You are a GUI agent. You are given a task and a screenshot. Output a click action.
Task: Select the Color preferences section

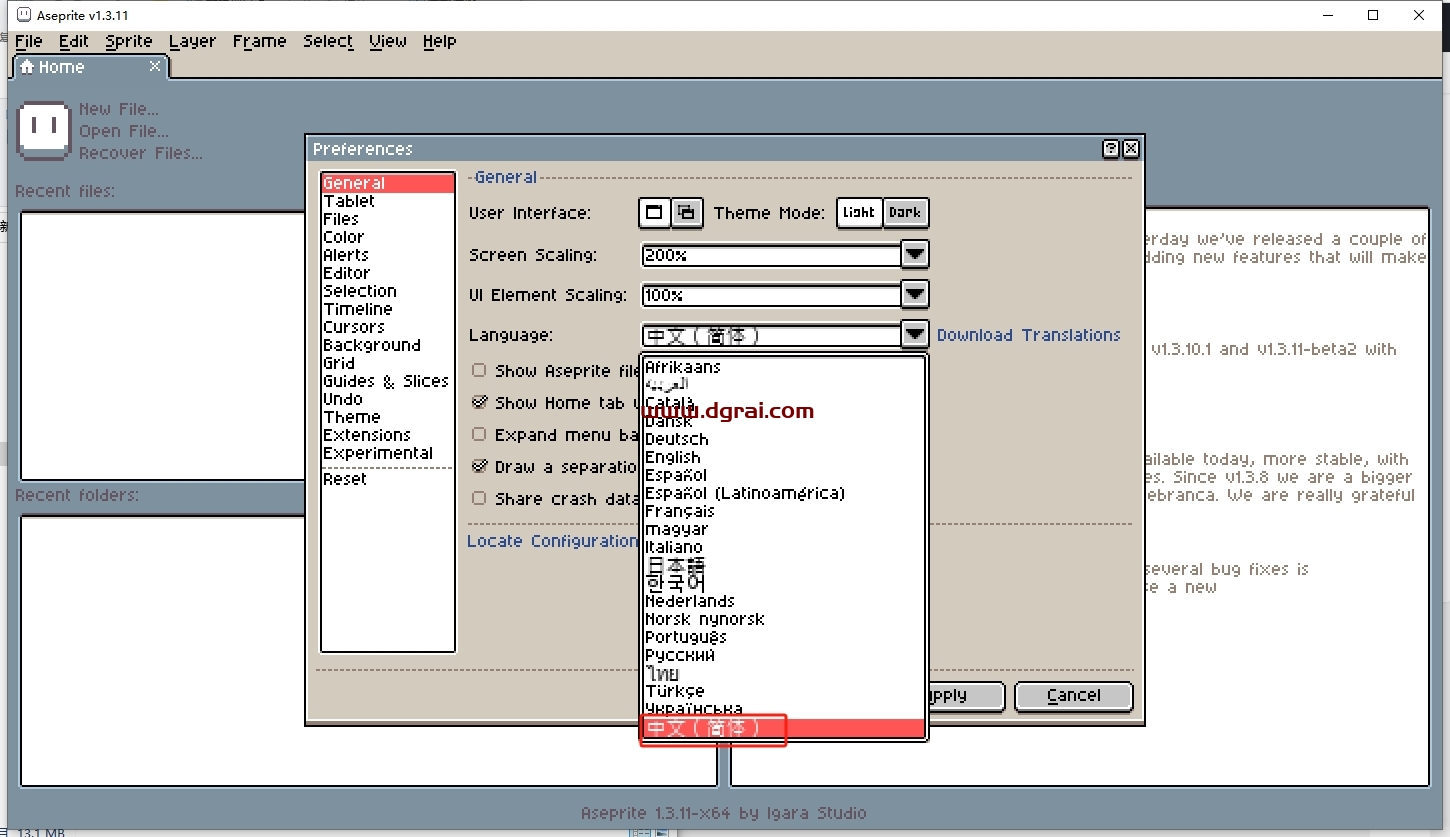[388, 237]
